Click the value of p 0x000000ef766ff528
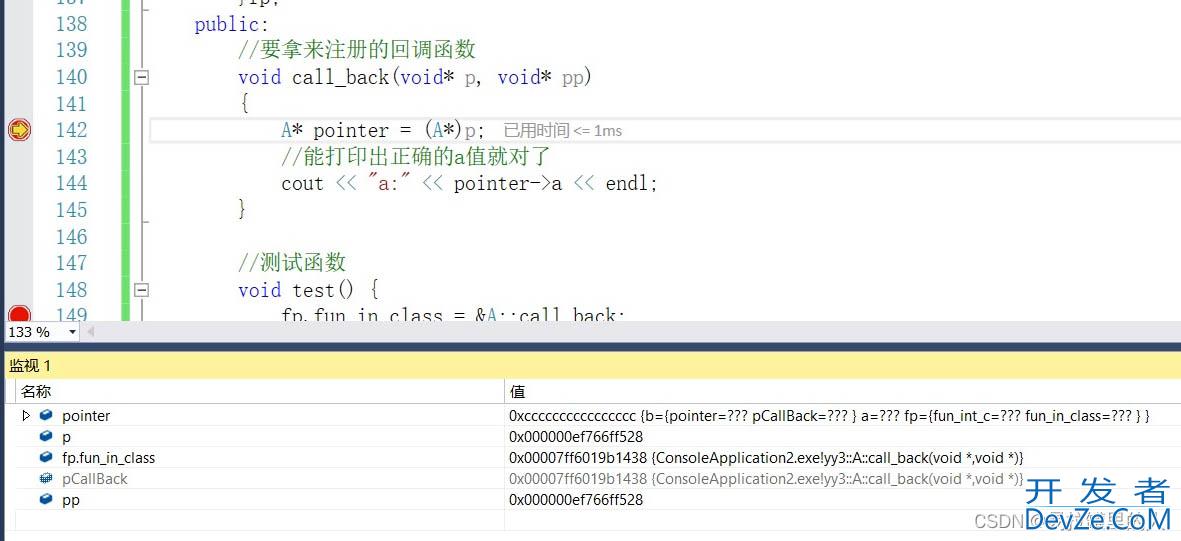The width and height of the screenshot is (1181, 541). pos(576,436)
